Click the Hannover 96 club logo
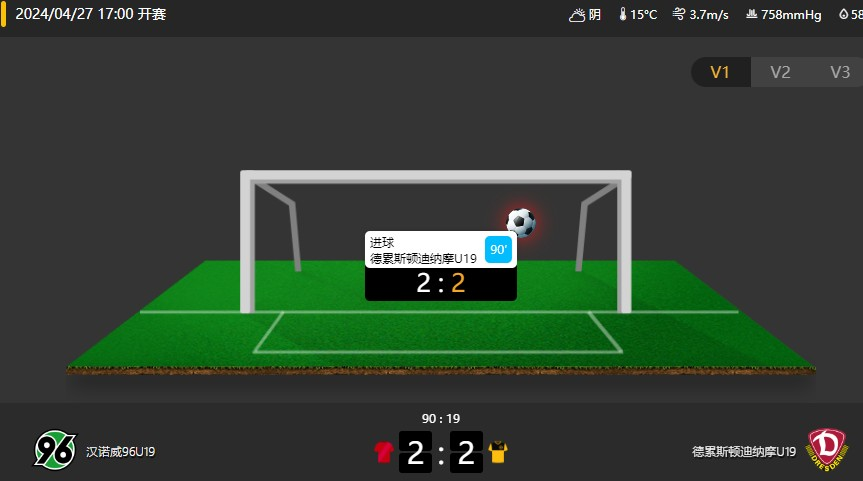 pos(55,450)
